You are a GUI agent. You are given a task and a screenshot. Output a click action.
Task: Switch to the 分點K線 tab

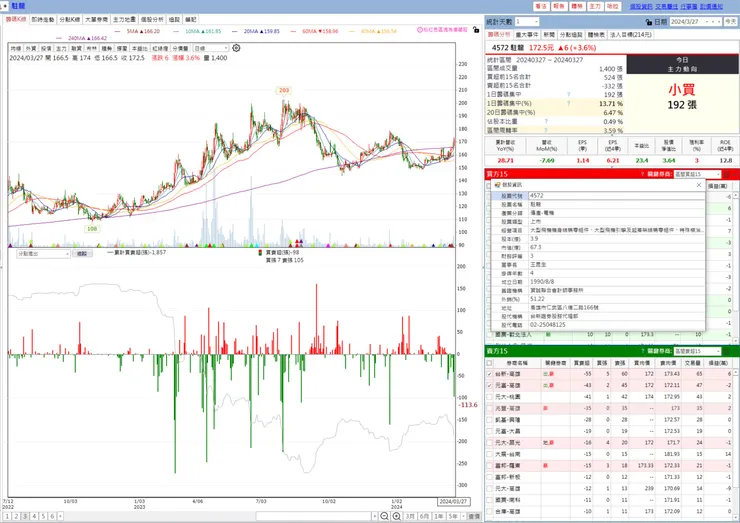(70, 19)
